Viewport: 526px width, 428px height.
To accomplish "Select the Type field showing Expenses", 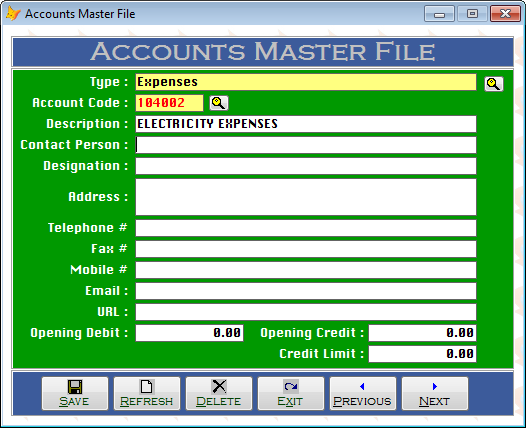I will pyautogui.click(x=306, y=82).
